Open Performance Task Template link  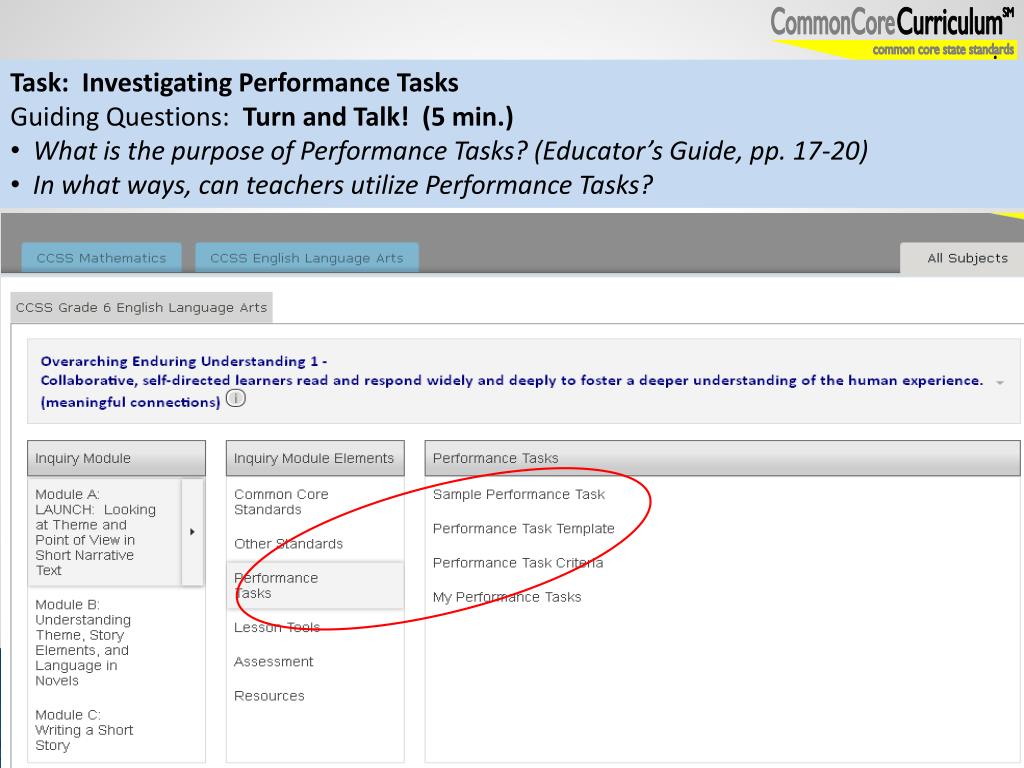pos(523,528)
